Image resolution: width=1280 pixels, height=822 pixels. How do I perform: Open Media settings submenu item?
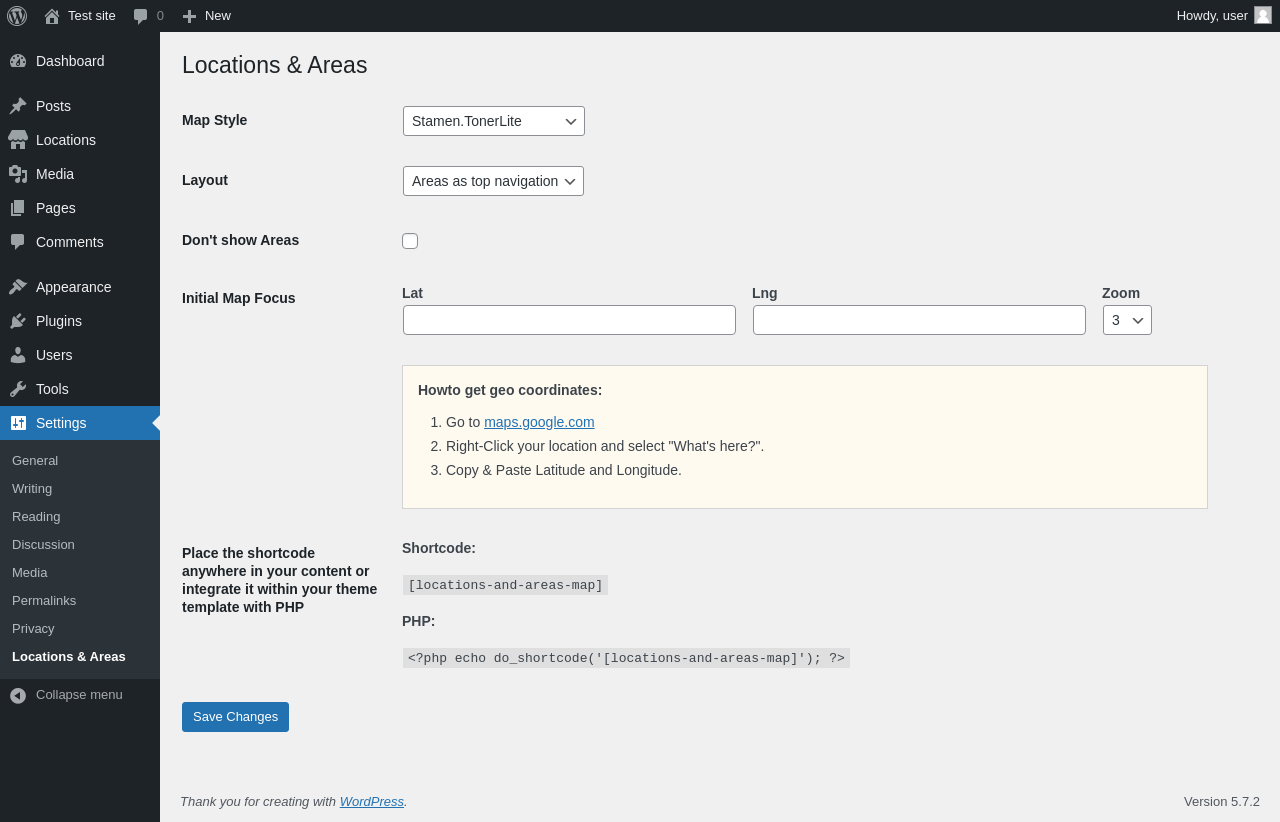tap(30, 573)
